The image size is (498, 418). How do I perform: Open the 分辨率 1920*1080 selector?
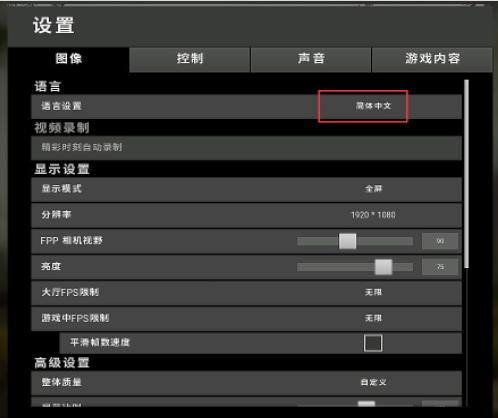point(373,215)
